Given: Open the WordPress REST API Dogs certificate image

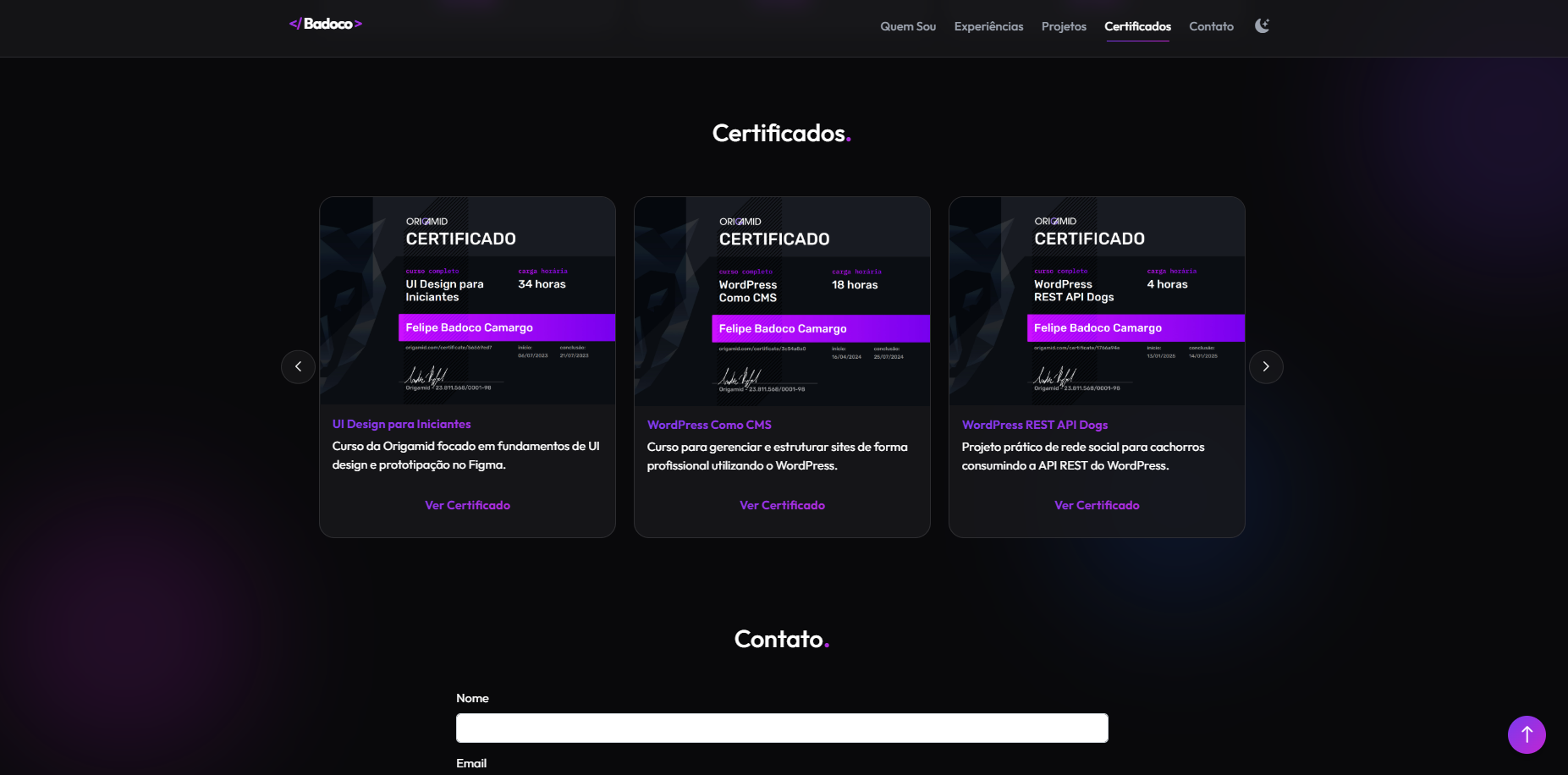Looking at the screenshot, I should pyautogui.click(x=1097, y=301).
